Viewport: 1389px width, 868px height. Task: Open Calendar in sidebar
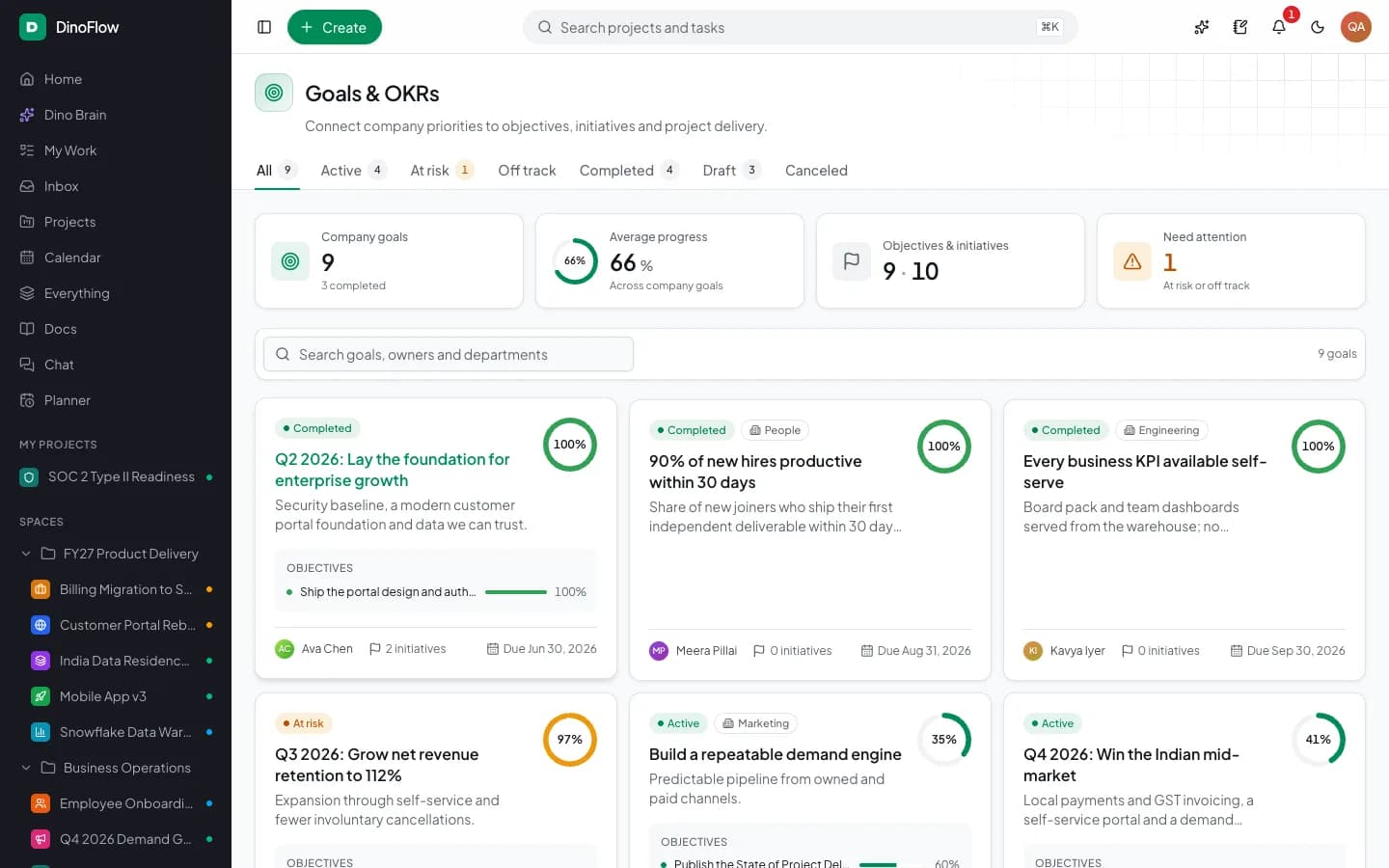click(116, 258)
